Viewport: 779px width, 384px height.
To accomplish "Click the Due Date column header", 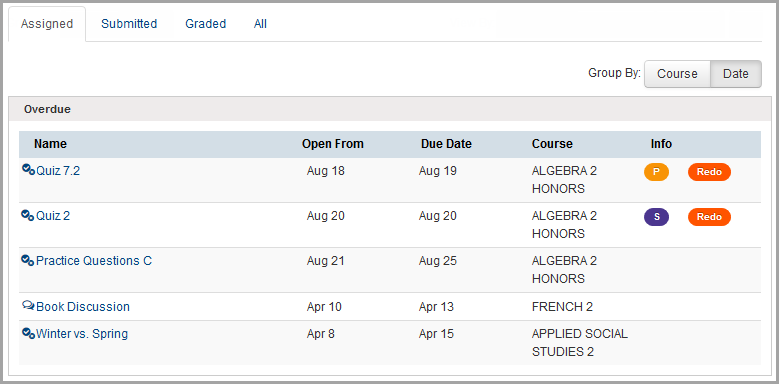I will (446, 144).
